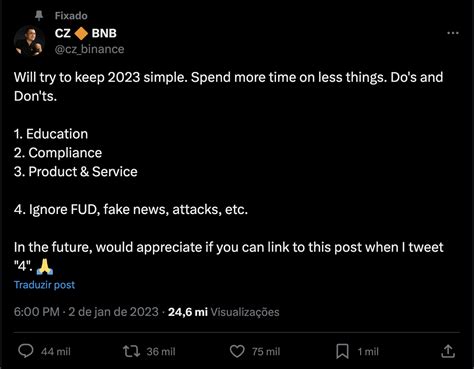Screen dimensions: 474x369
Task: Click the 1 mil bookmarks count
Action: [368, 351]
